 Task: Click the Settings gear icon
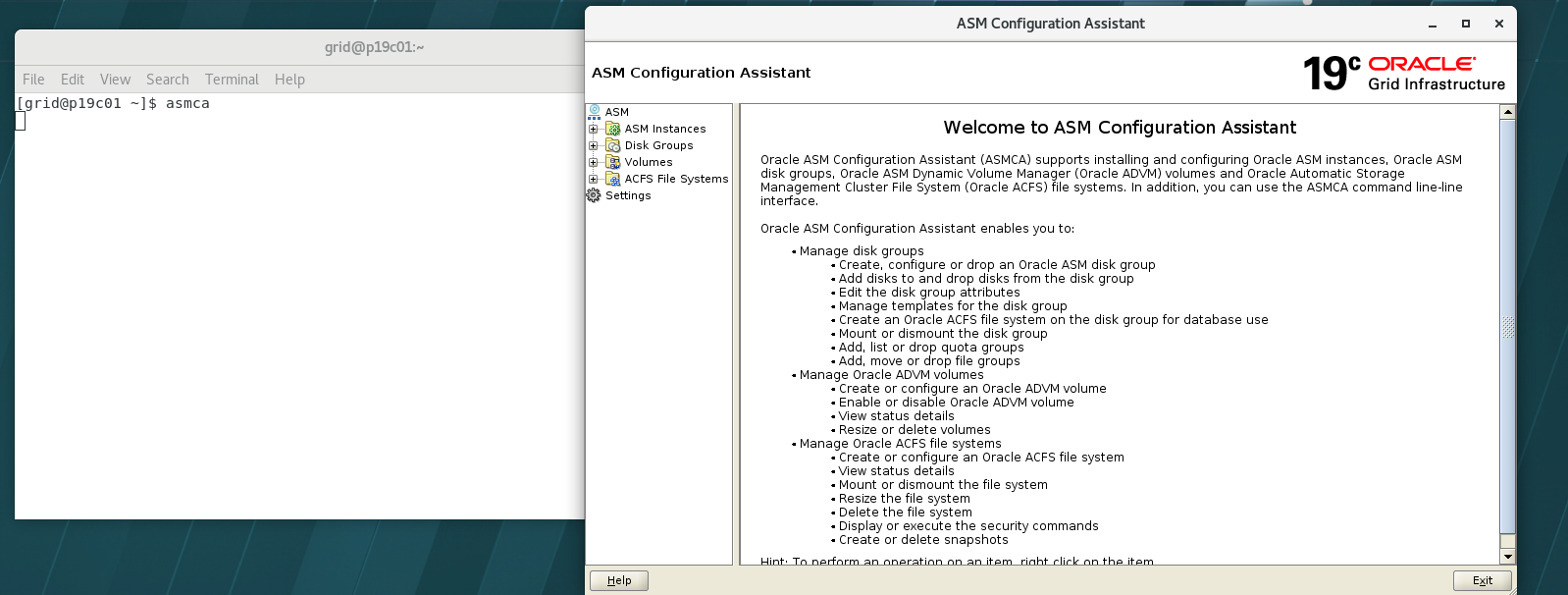[x=594, y=195]
